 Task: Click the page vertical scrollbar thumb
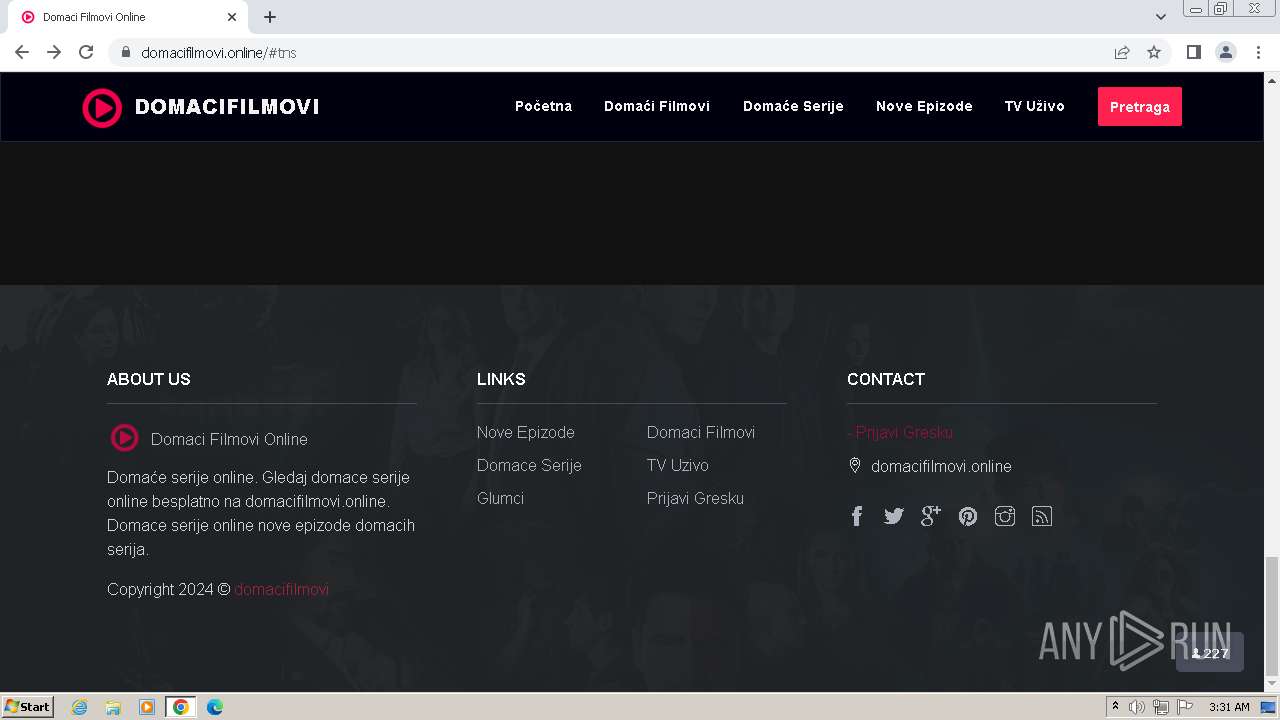pyautogui.click(x=1271, y=615)
